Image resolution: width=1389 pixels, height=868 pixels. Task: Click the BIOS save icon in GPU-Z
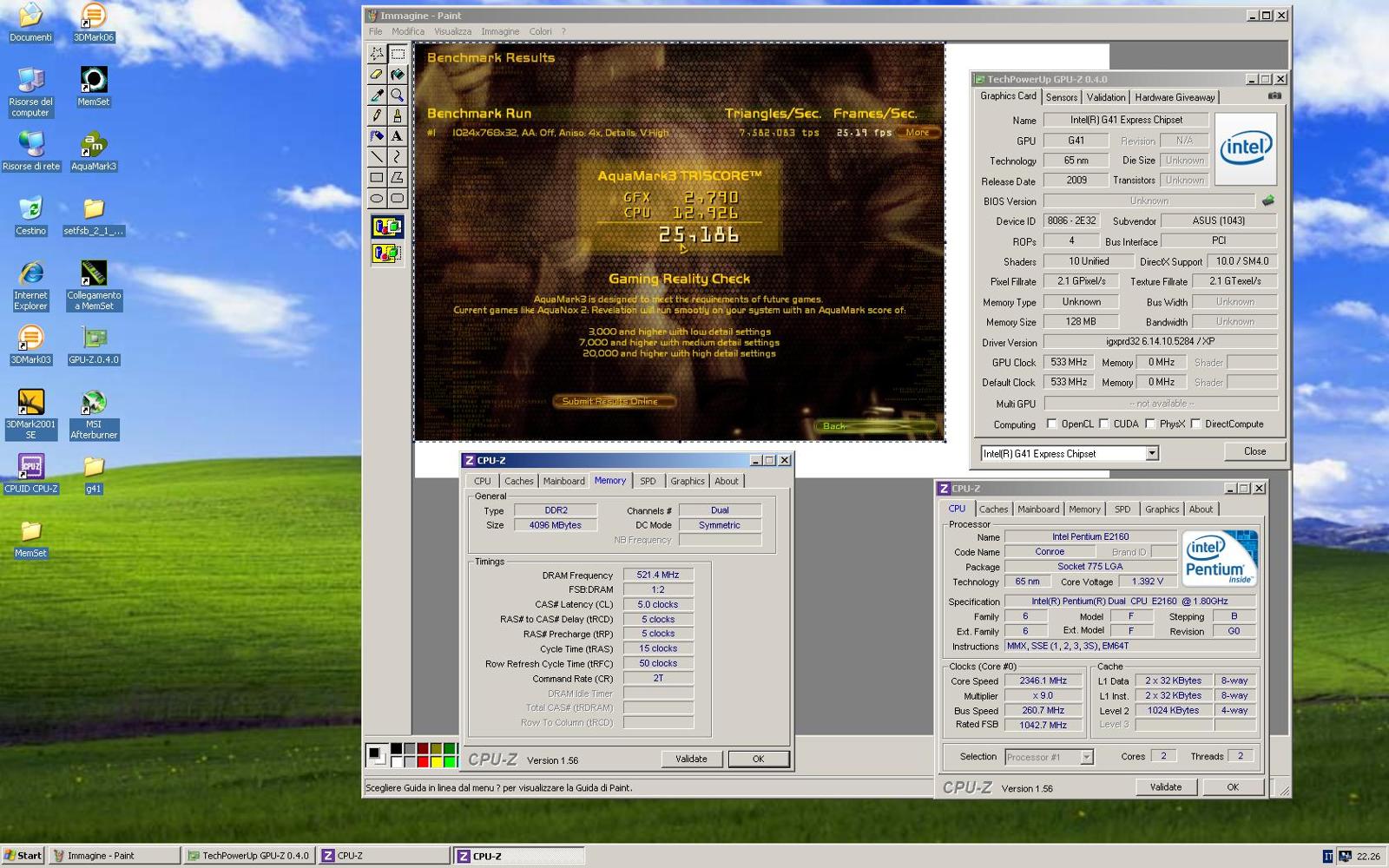pos(1268,201)
